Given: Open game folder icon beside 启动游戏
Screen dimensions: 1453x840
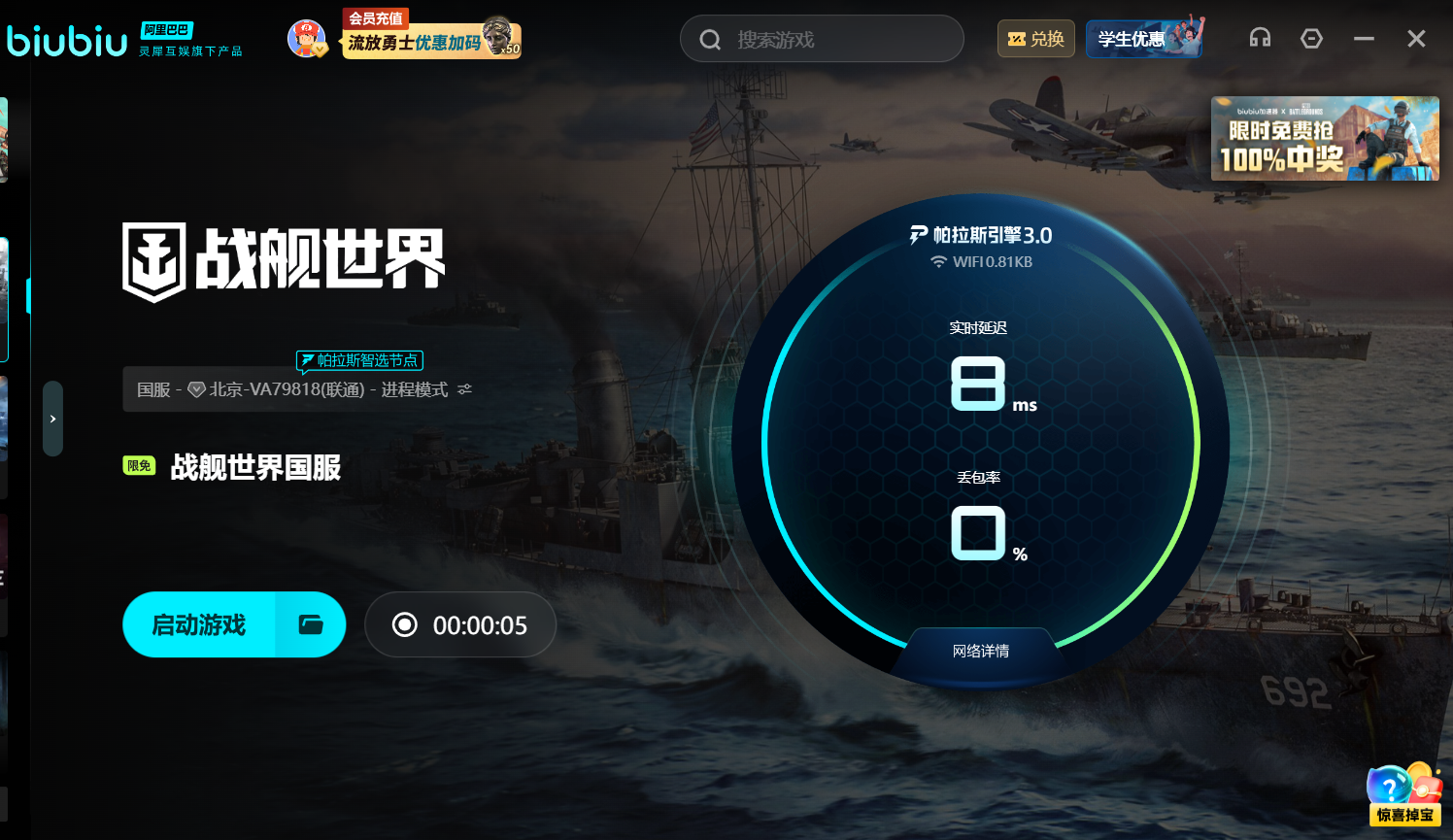Looking at the screenshot, I should click(x=311, y=624).
